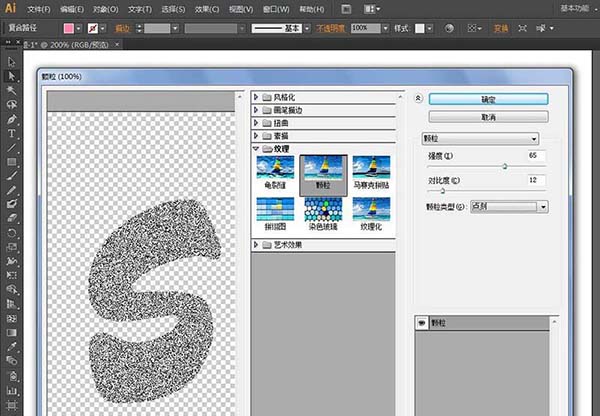Click the 不透明度 opacity link
Image resolution: width=600 pixels, height=416 pixels.
point(330,28)
